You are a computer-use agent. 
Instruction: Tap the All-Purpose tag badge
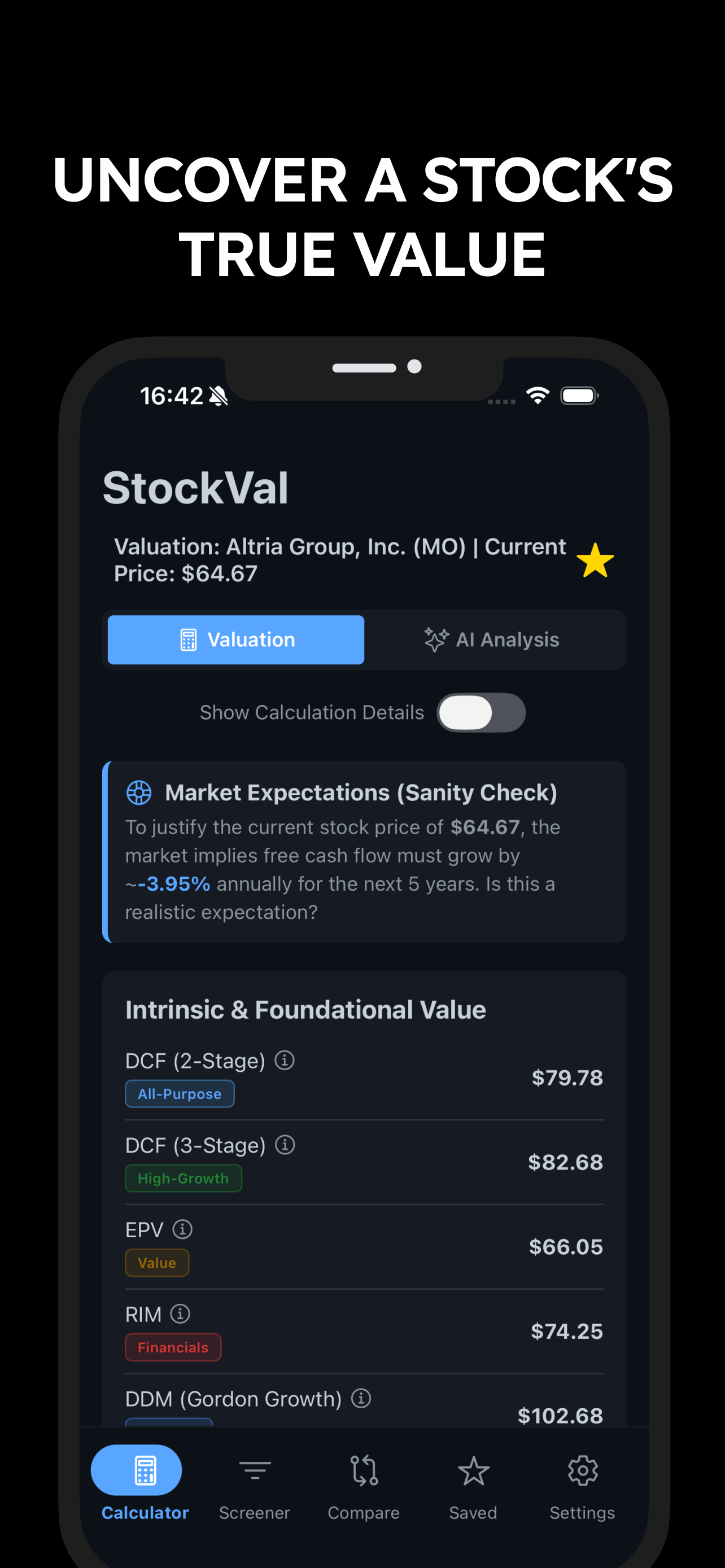[180, 1094]
